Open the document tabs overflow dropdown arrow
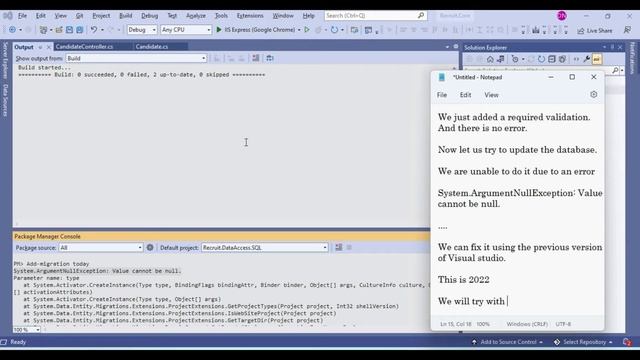Viewport: 640px width, 360px height. pyautogui.click(x=447, y=47)
